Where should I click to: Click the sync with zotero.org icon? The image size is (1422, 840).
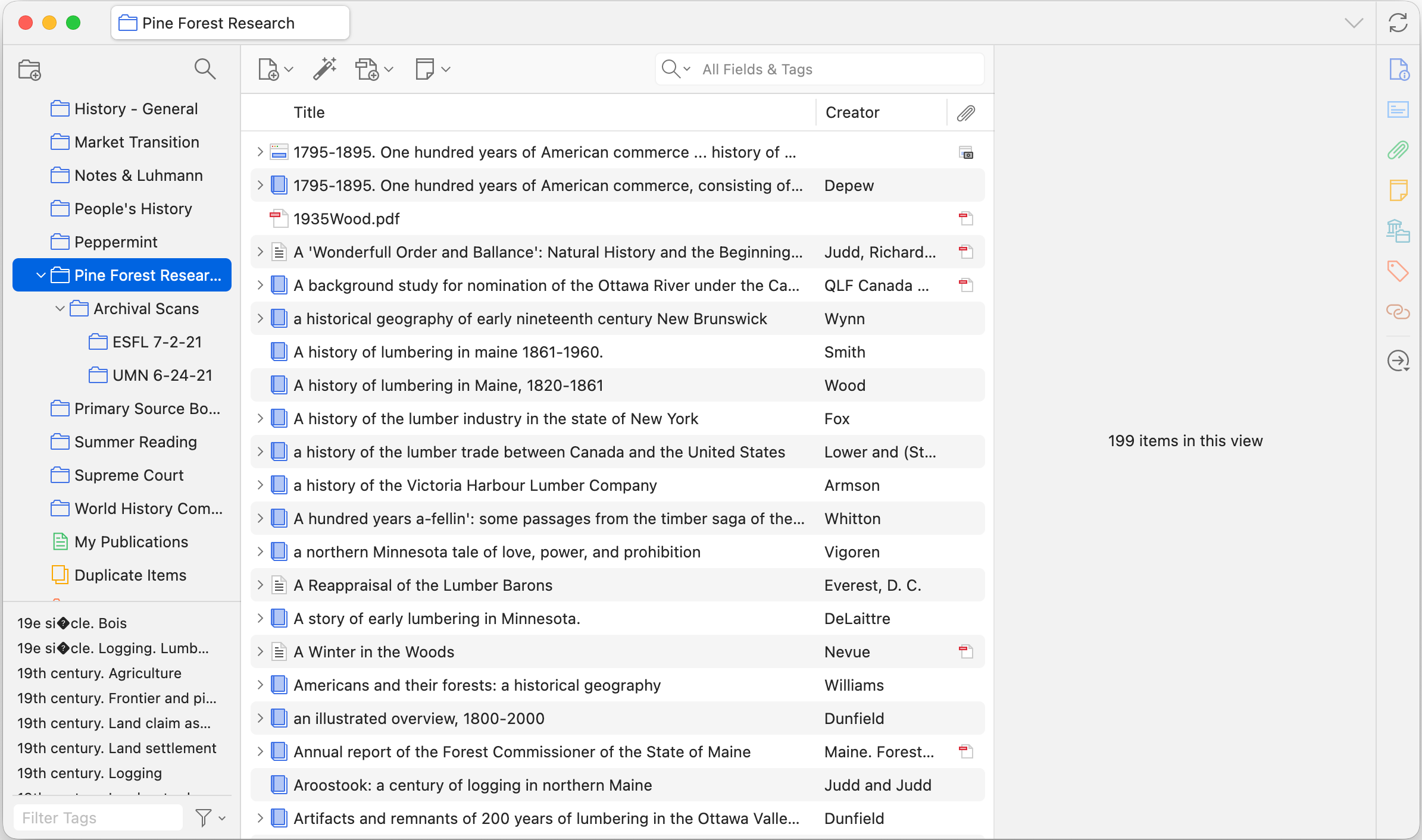pos(1398,23)
